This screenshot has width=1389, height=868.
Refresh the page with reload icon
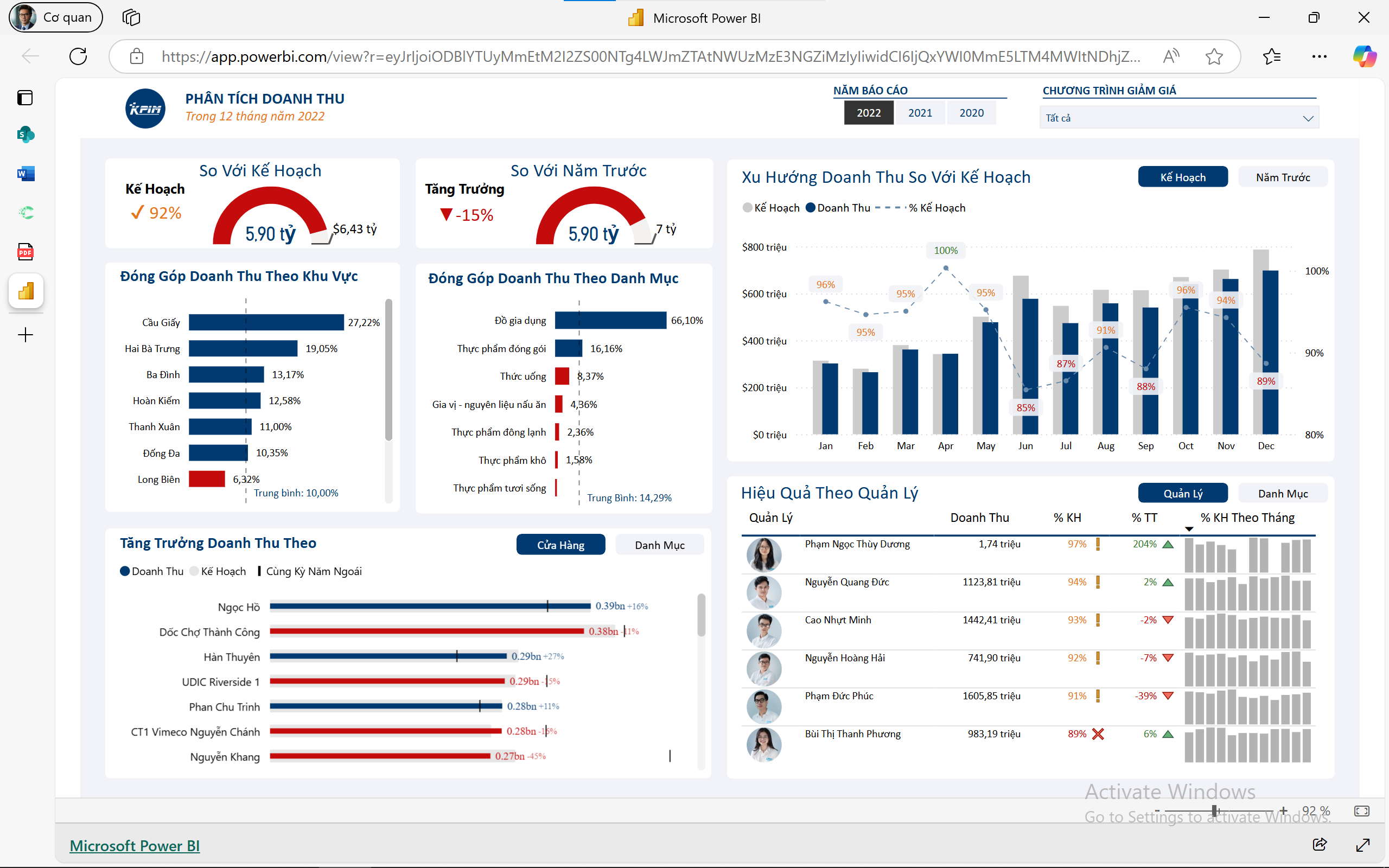pyautogui.click(x=78, y=56)
